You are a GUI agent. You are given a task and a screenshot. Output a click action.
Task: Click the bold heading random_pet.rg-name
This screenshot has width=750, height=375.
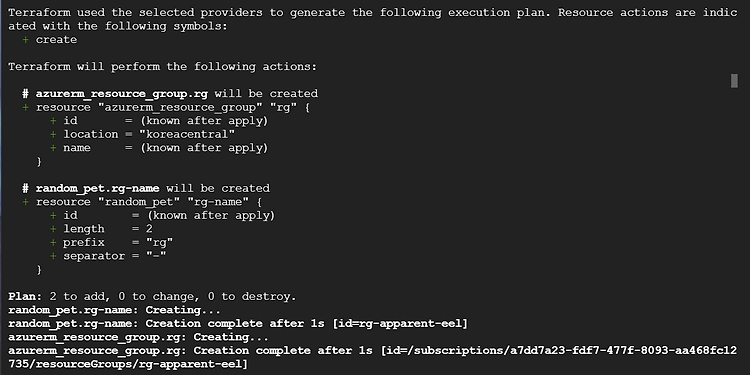(x=98, y=188)
